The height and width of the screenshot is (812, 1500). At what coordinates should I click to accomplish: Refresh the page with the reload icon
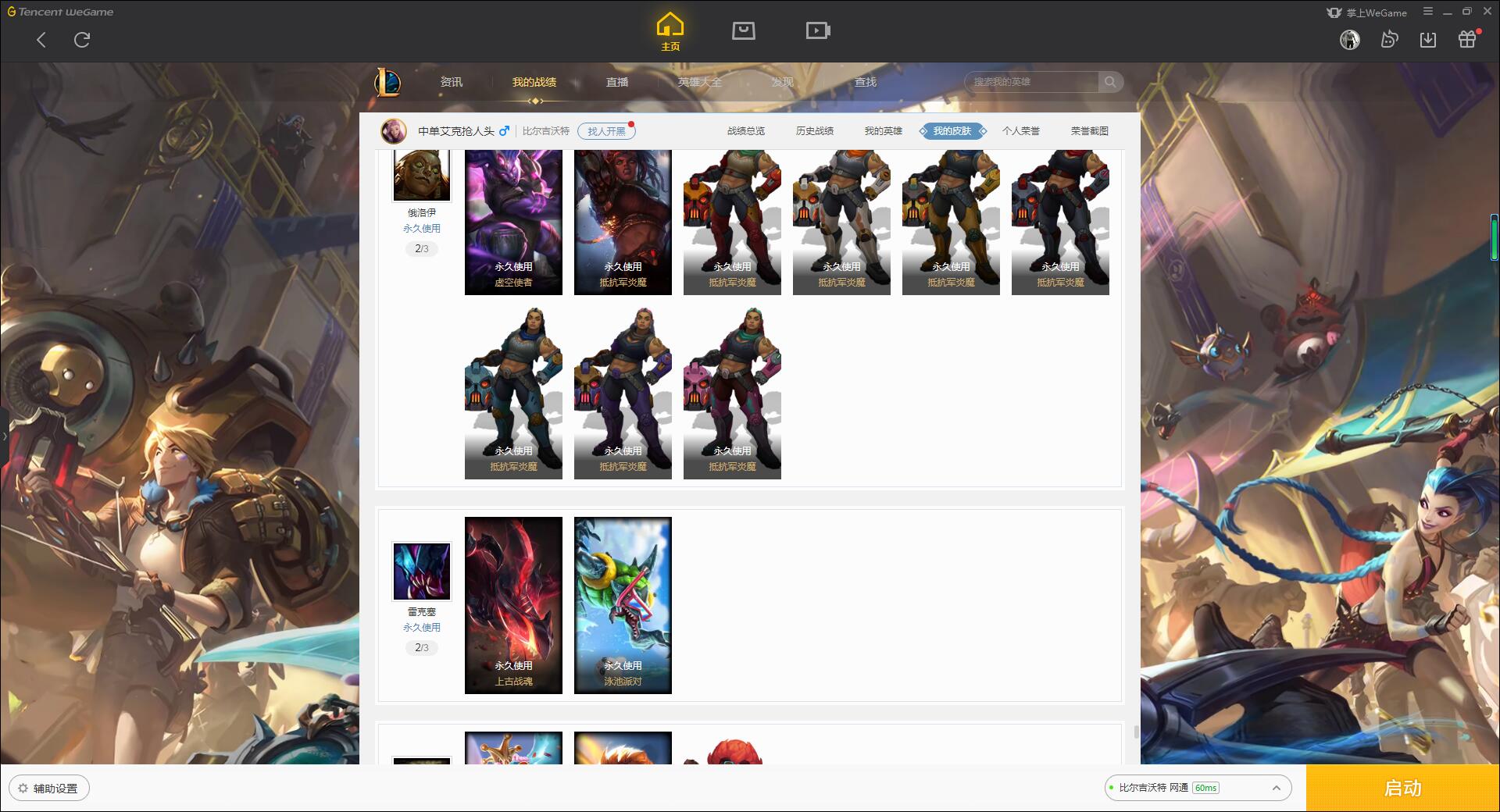coord(82,40)
